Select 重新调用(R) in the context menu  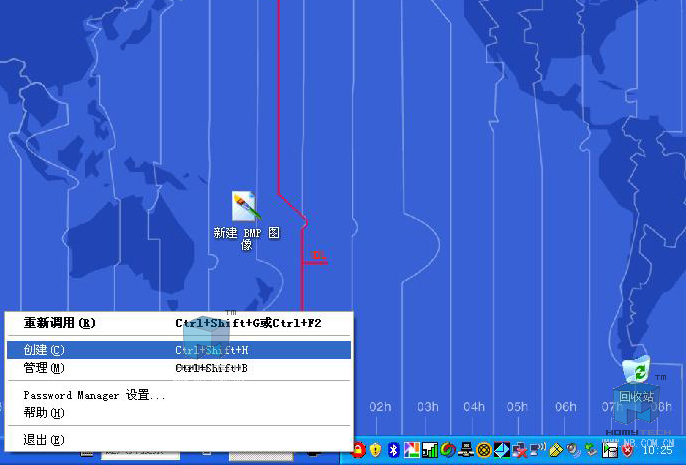pyautogui.click(x=60, y=323)
